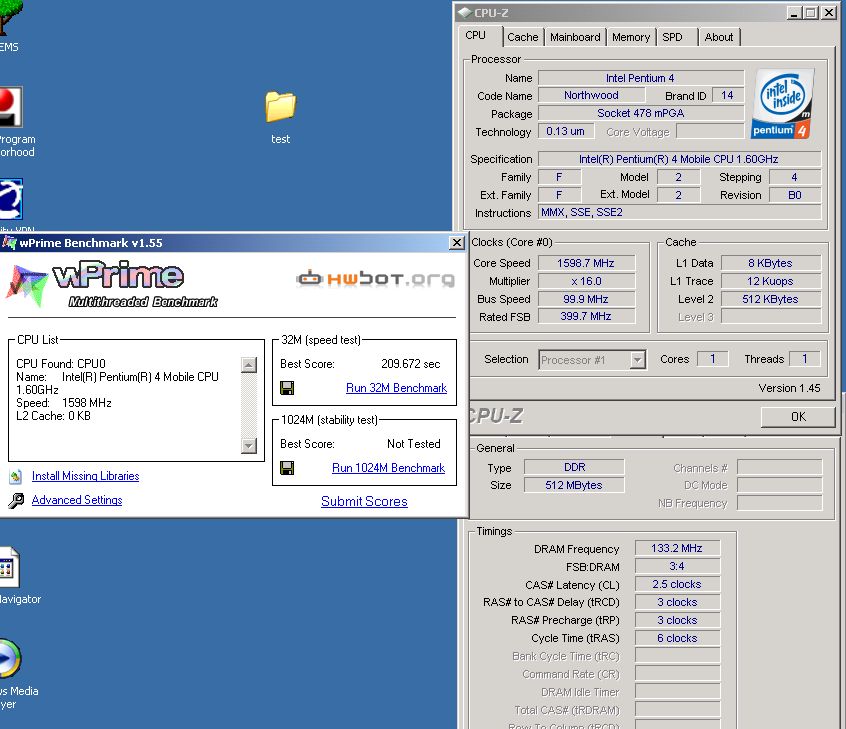Click the Specification field text
The width and height of the screenshot is (846, 729).
click(679, 159)
